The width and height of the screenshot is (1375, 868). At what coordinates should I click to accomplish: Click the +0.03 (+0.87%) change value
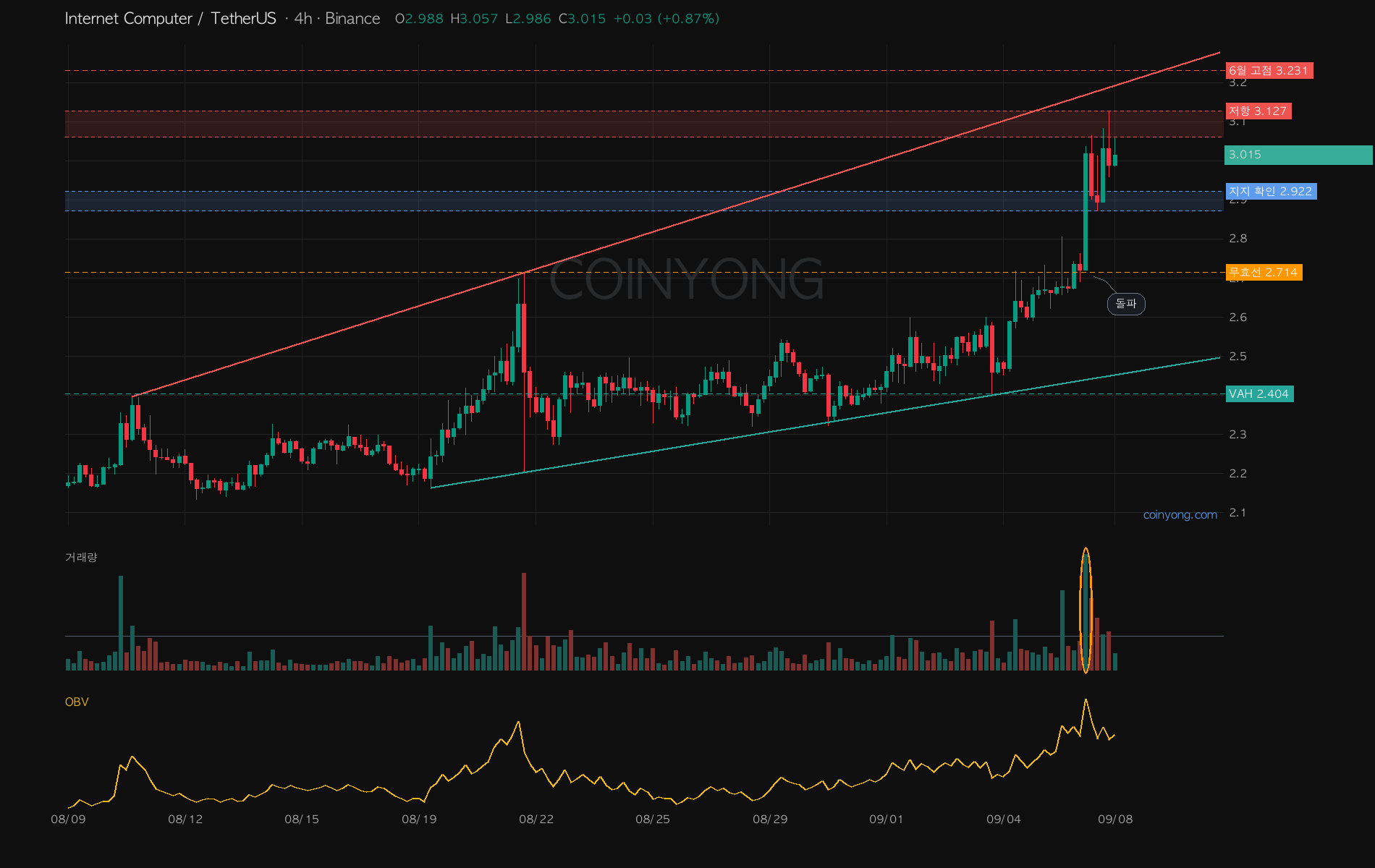click(x=666, y=19)
